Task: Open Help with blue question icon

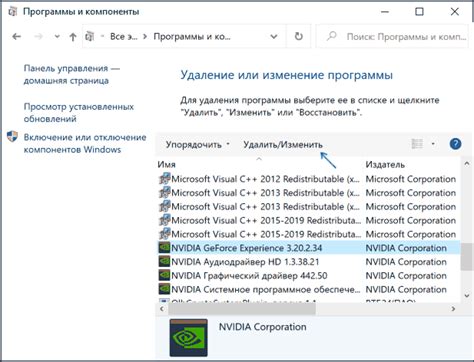Action: [455, 144]
